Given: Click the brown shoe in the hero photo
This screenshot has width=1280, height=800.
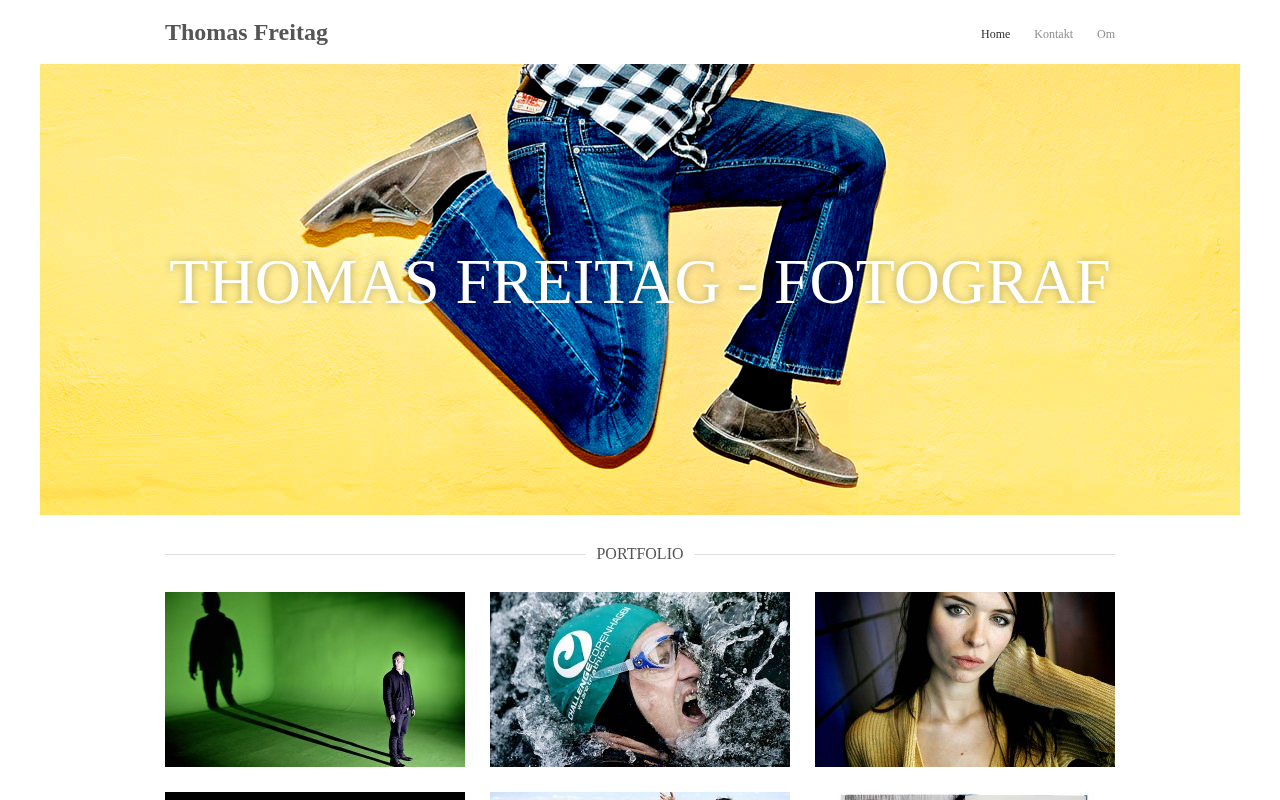Looking at the screenshot, I should click(x=775, y=430).
